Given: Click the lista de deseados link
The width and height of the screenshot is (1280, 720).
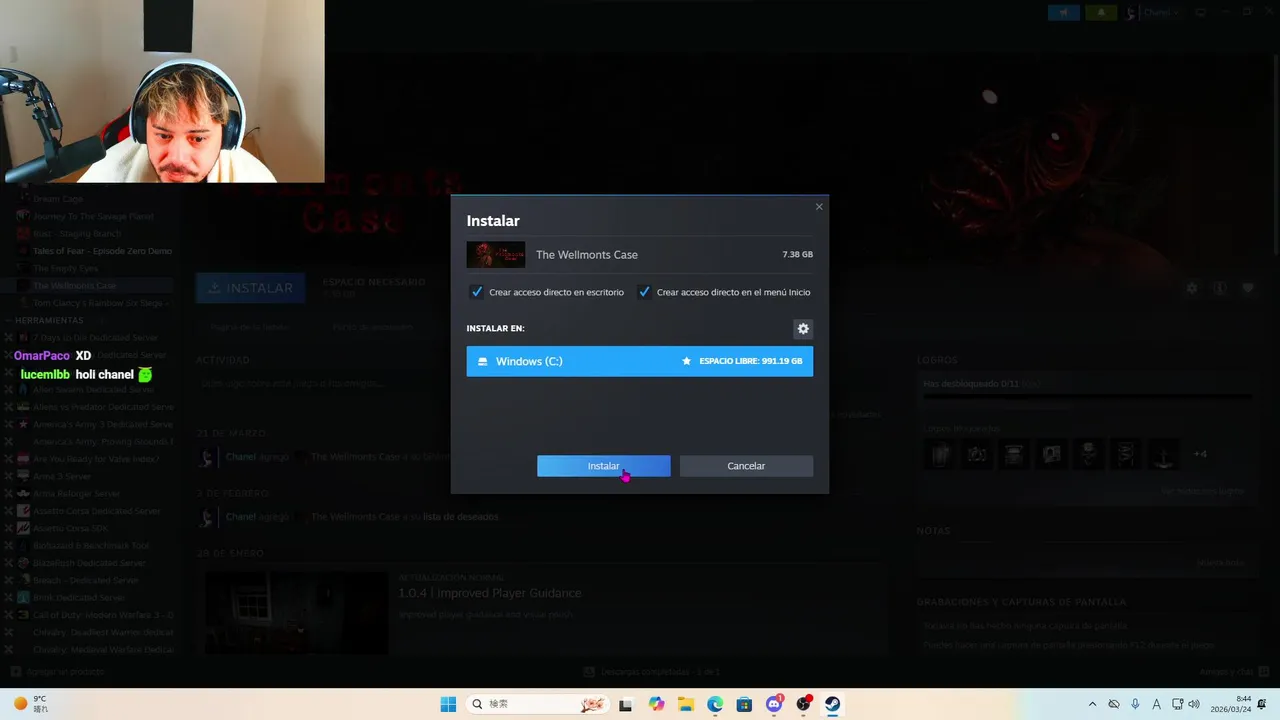Looking at the screenshot, I should 460,516.
